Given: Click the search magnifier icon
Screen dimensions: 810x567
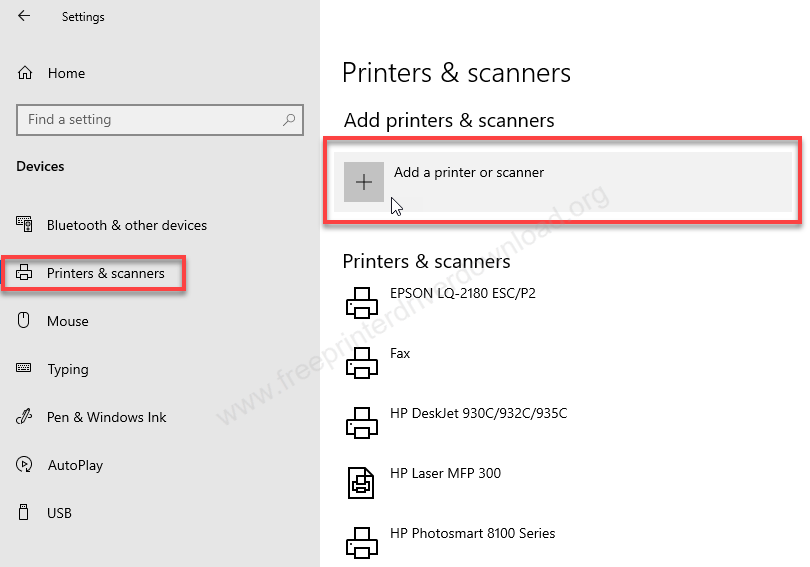Looking at the screenshot, I should pyautogui.click(x=289, y=120).
